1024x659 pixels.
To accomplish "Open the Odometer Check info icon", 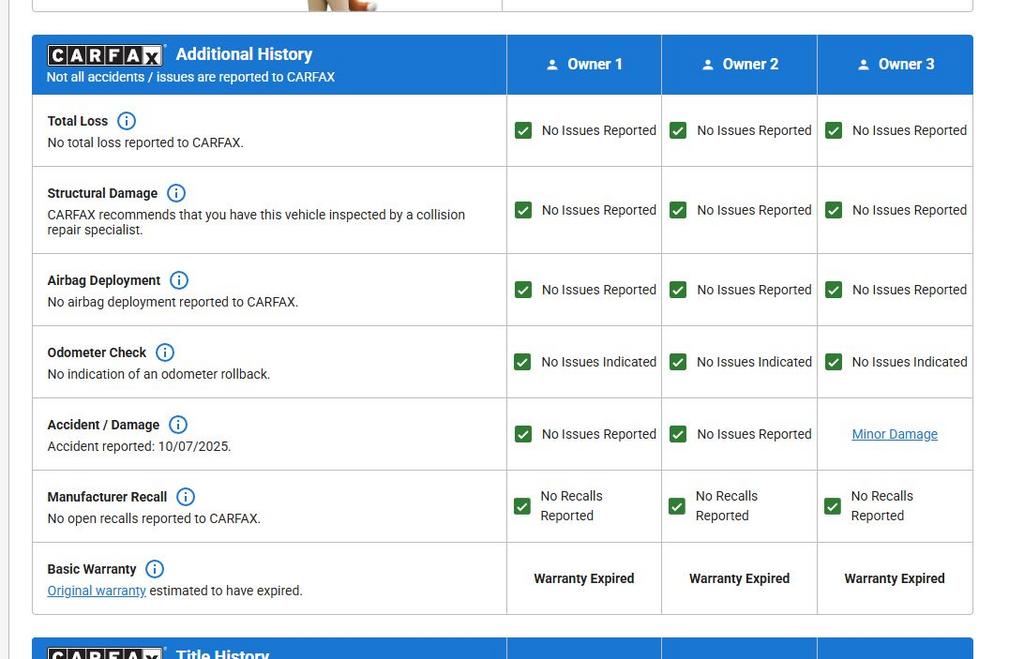I will click(165, 353).
